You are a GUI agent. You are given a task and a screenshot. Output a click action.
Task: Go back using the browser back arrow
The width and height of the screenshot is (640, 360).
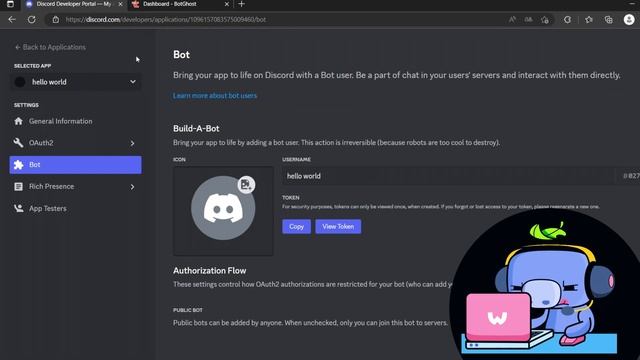(12, 20)
